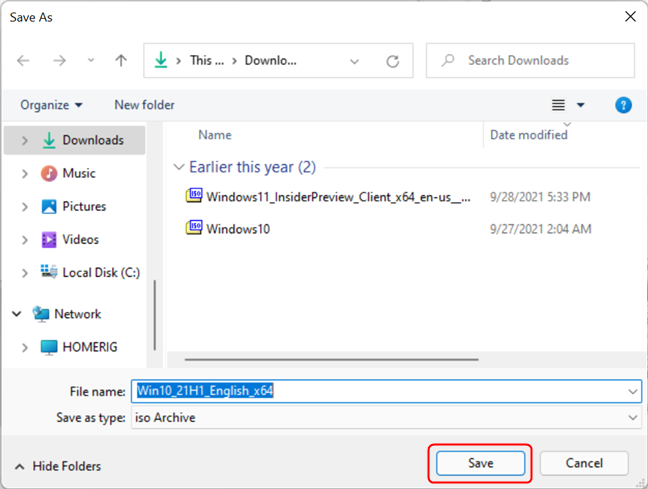648x489 pixels.
Task: Expand the address bar history dropdown
Action: point(354,62)
